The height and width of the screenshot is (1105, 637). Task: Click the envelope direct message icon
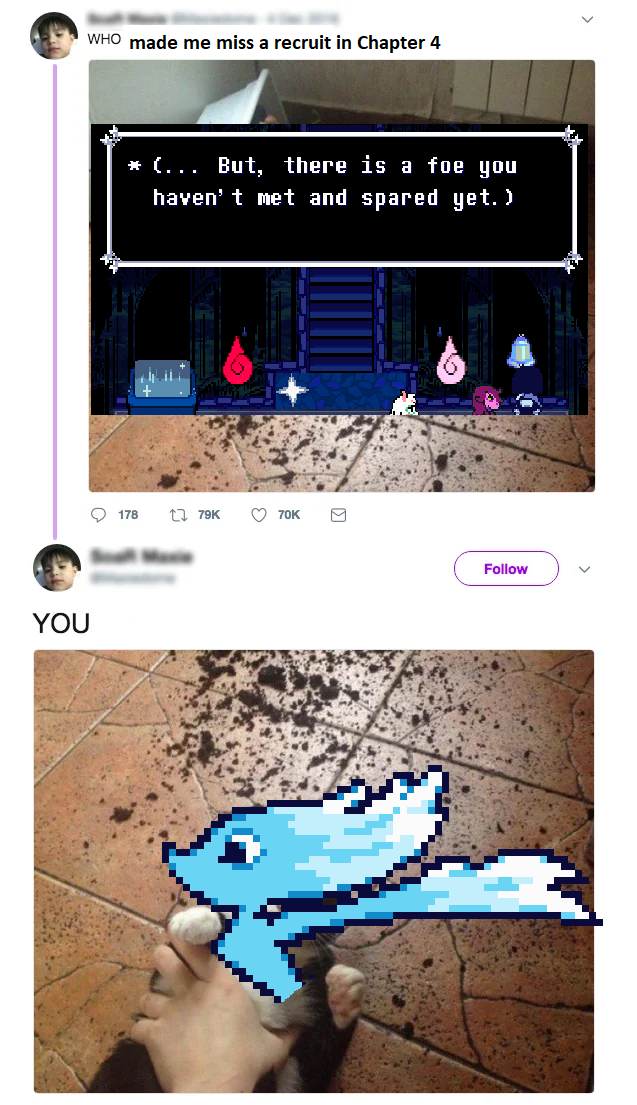point(338,515)
